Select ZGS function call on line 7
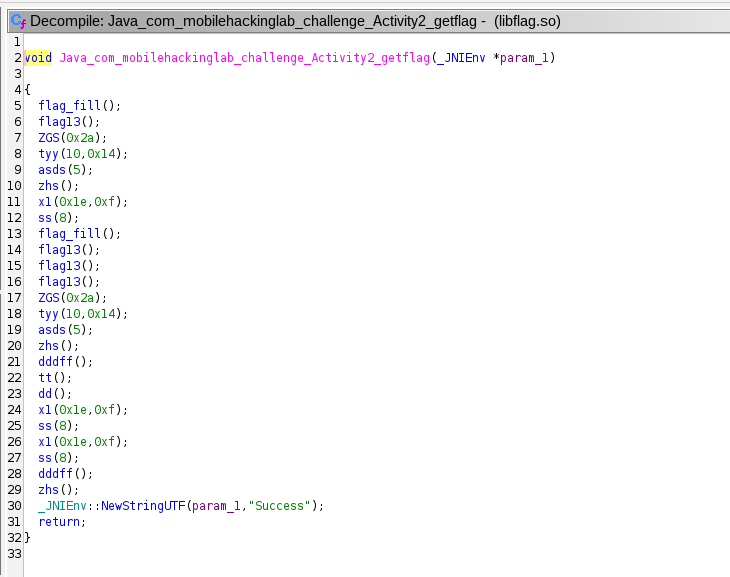 coord(49,138)
